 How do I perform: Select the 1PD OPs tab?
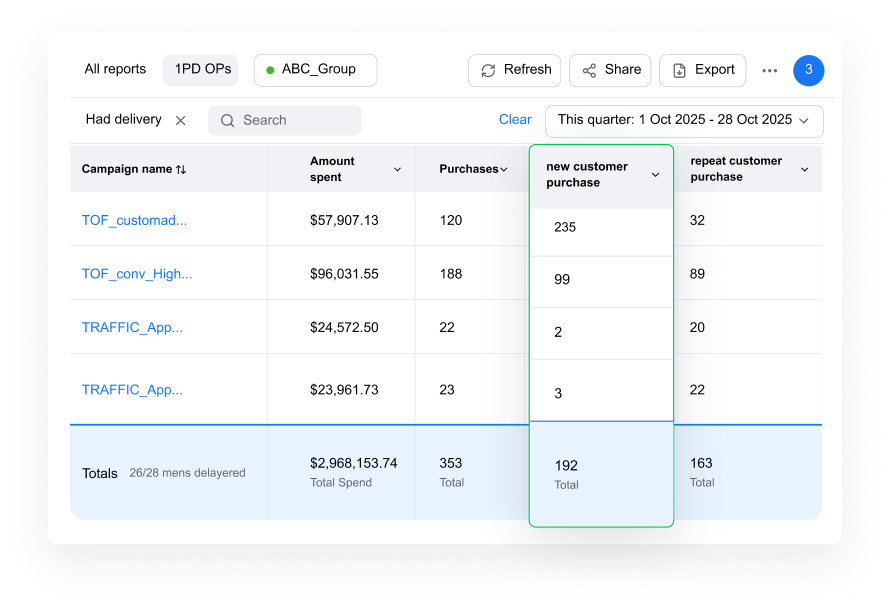coord(201,70)
